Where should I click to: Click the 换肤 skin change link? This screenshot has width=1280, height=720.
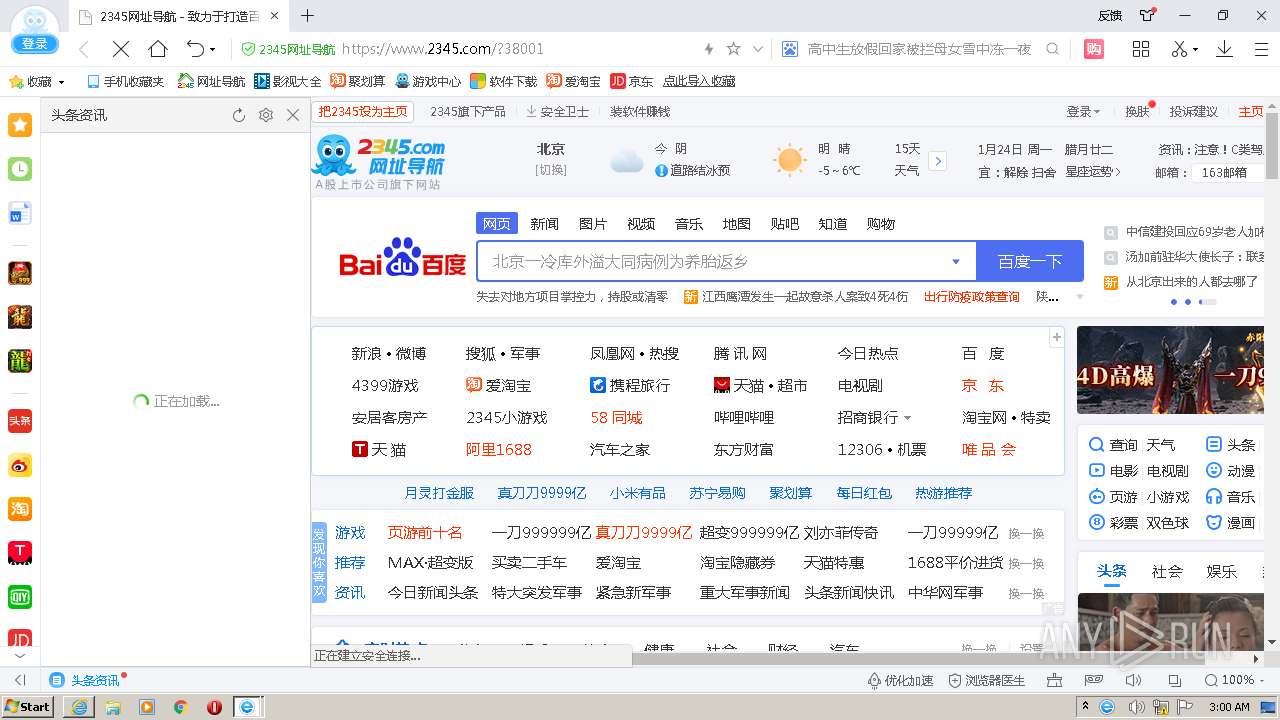[x=1137, y=112]
